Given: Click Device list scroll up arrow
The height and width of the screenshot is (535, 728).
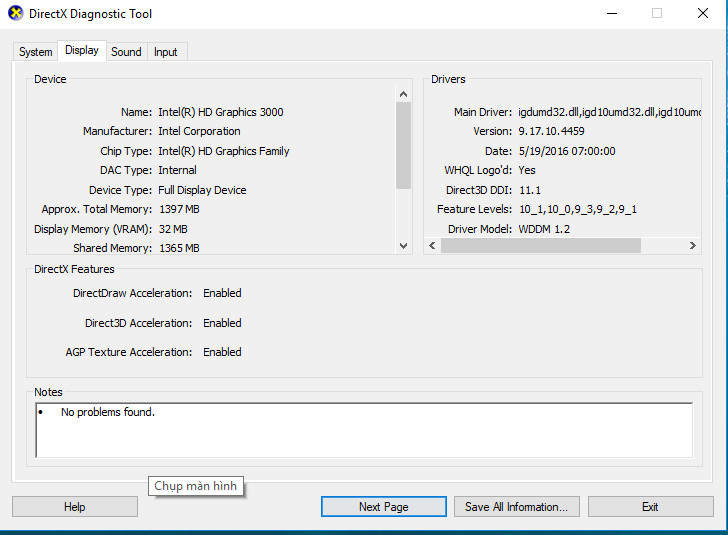Looking at the screenshot, I should (403, 95).
